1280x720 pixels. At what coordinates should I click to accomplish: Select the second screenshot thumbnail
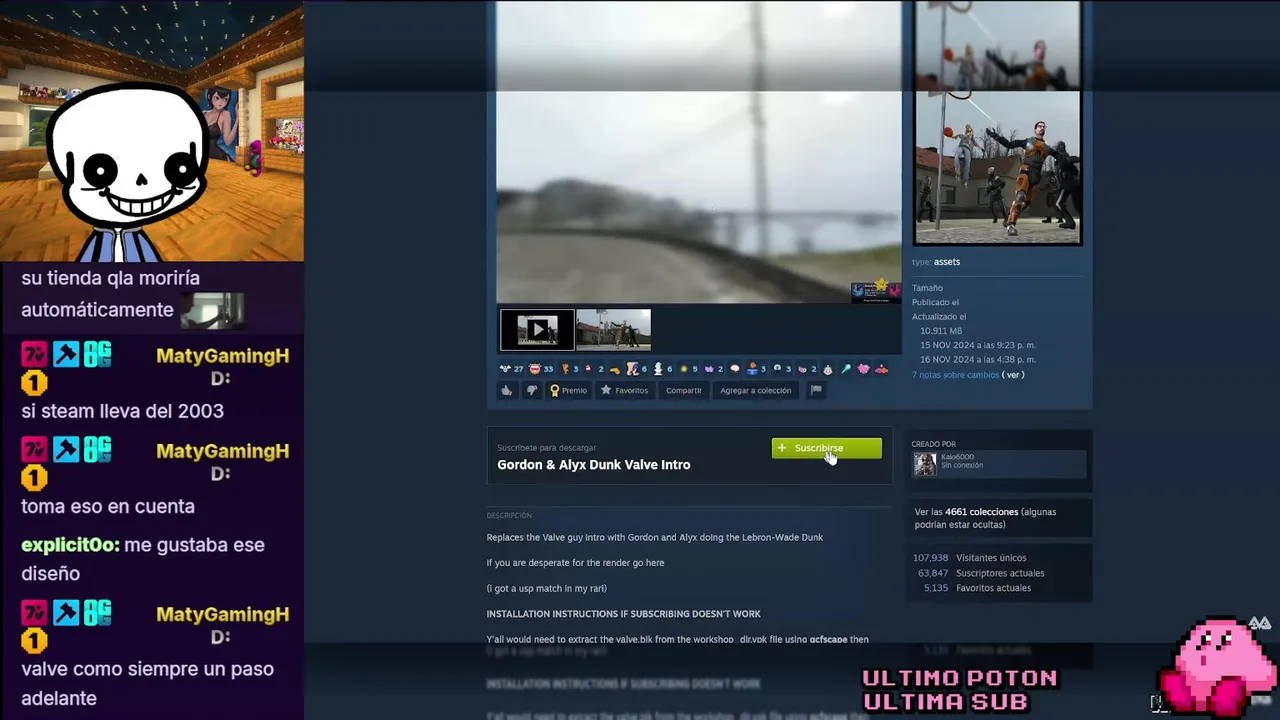tap(613, 330)
